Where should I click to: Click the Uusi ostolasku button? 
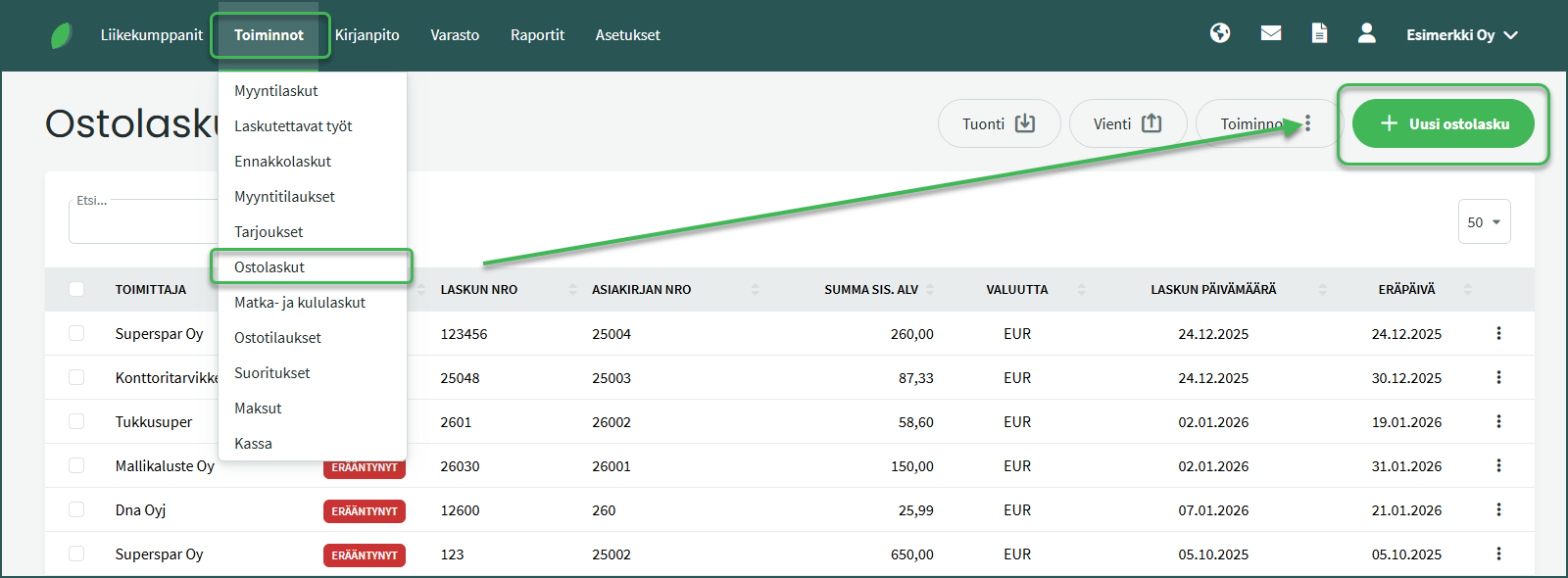point(1443,123)
